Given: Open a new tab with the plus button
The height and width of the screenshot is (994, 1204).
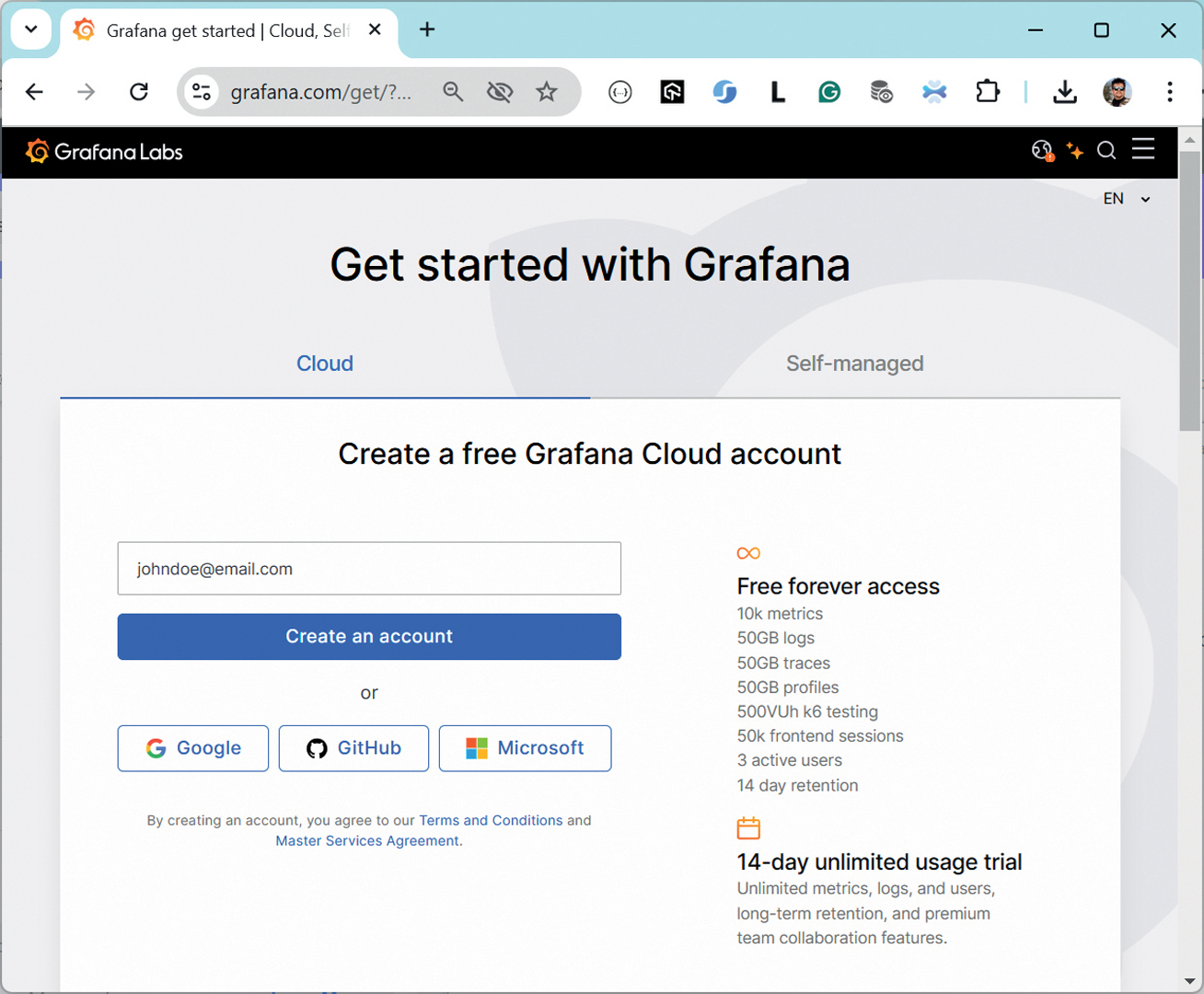Looking at the screenshot, I should (427, 29).
